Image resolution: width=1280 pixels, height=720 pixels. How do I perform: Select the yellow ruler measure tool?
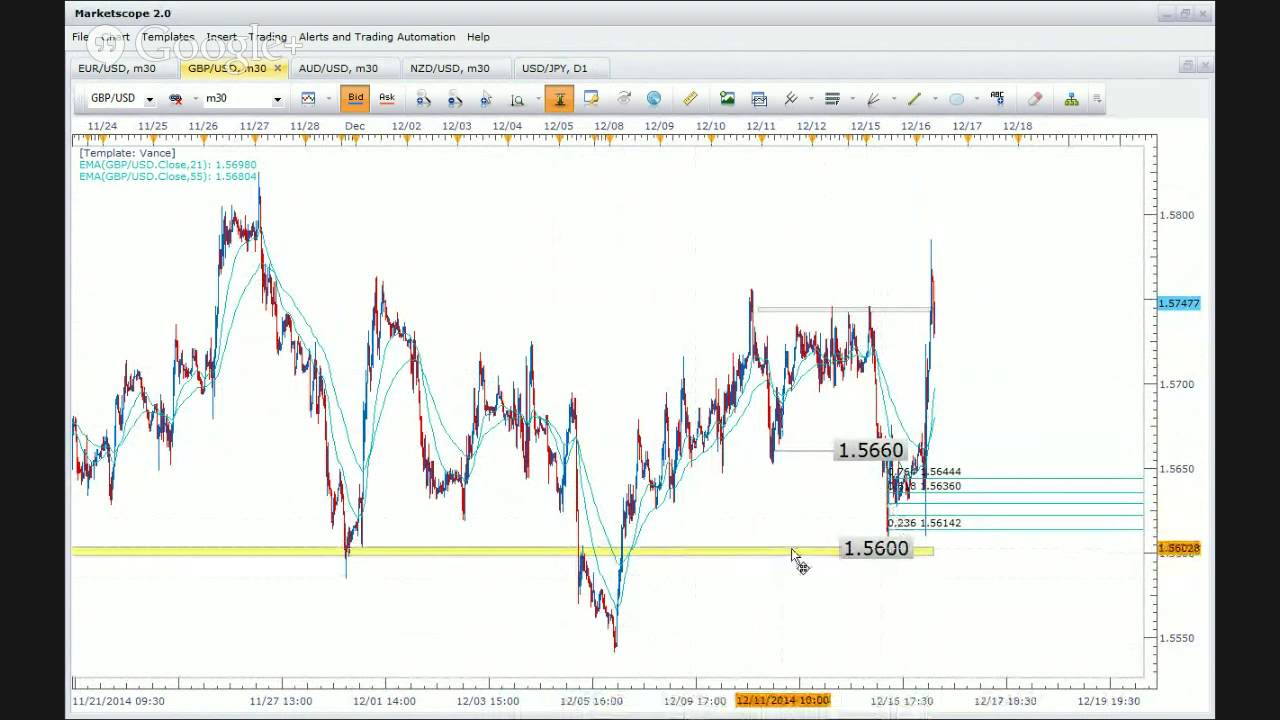tap(690, 98)
